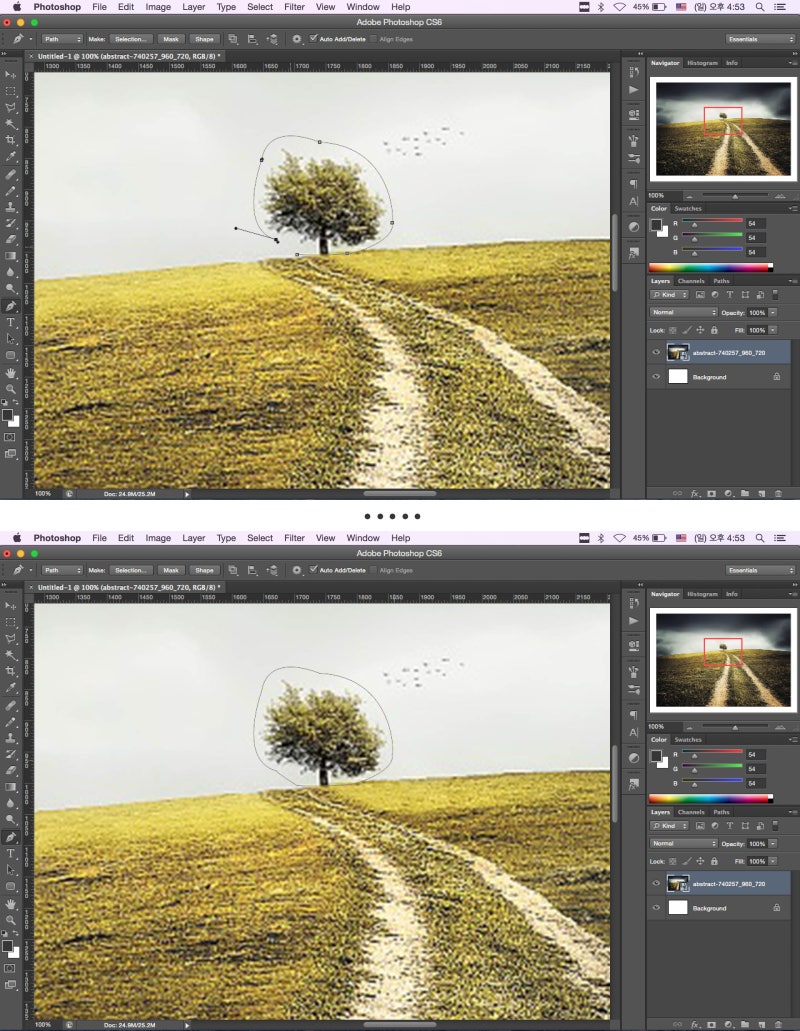The height and width of the screenshot is (1031, 800).
Task: Open Normal blend mode dropdown in lower window
Action: 684,844
